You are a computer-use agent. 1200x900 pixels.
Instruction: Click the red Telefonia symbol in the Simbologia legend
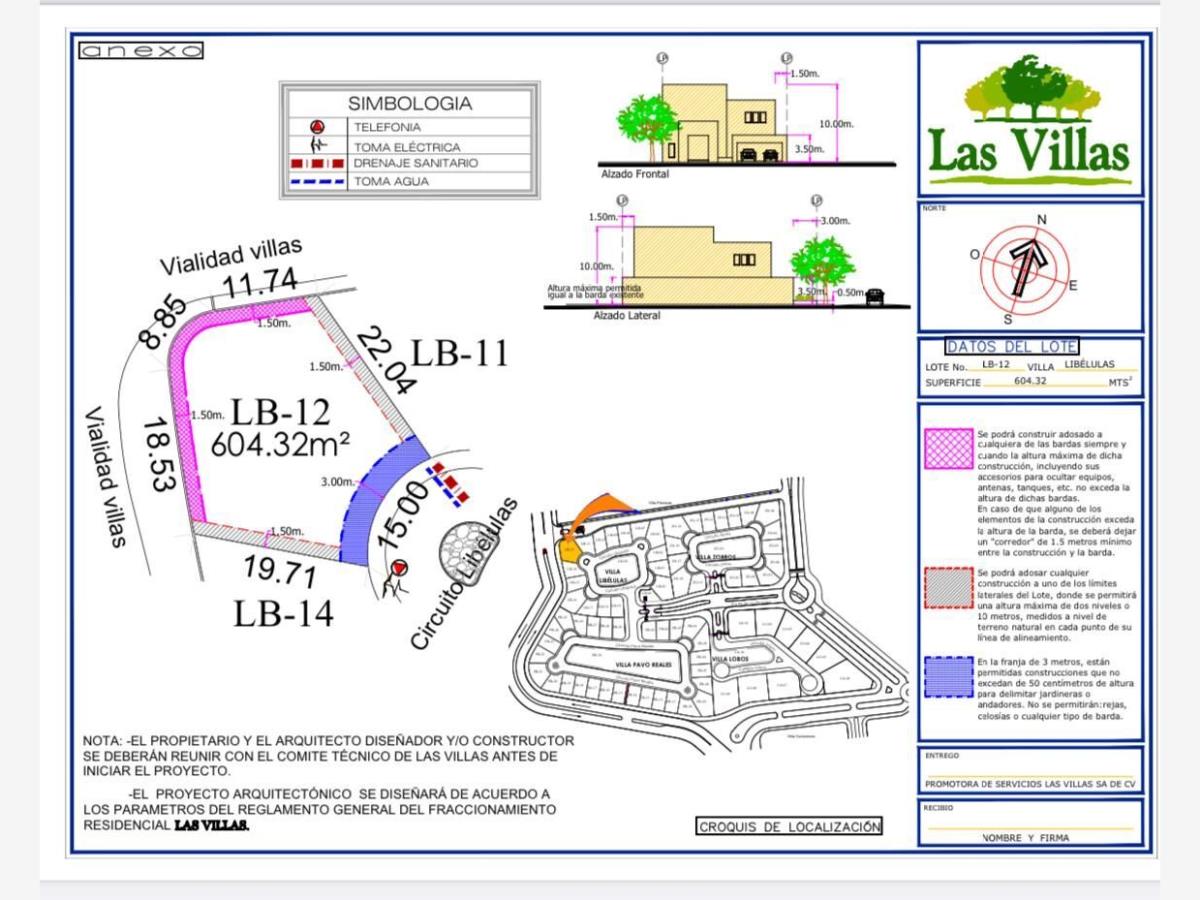[x=316, y=127]
